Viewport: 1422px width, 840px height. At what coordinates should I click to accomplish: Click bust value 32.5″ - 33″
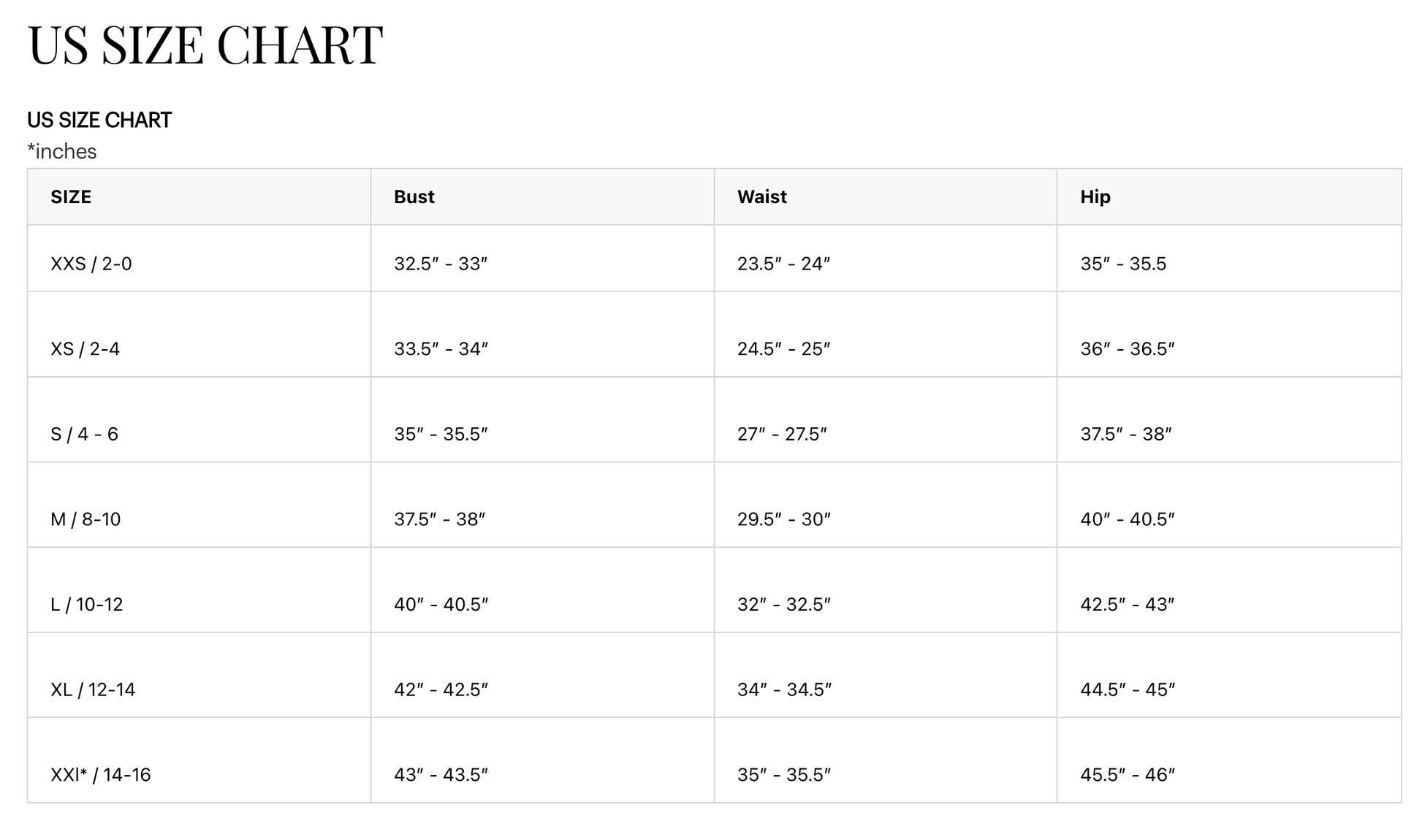point(441,264)
